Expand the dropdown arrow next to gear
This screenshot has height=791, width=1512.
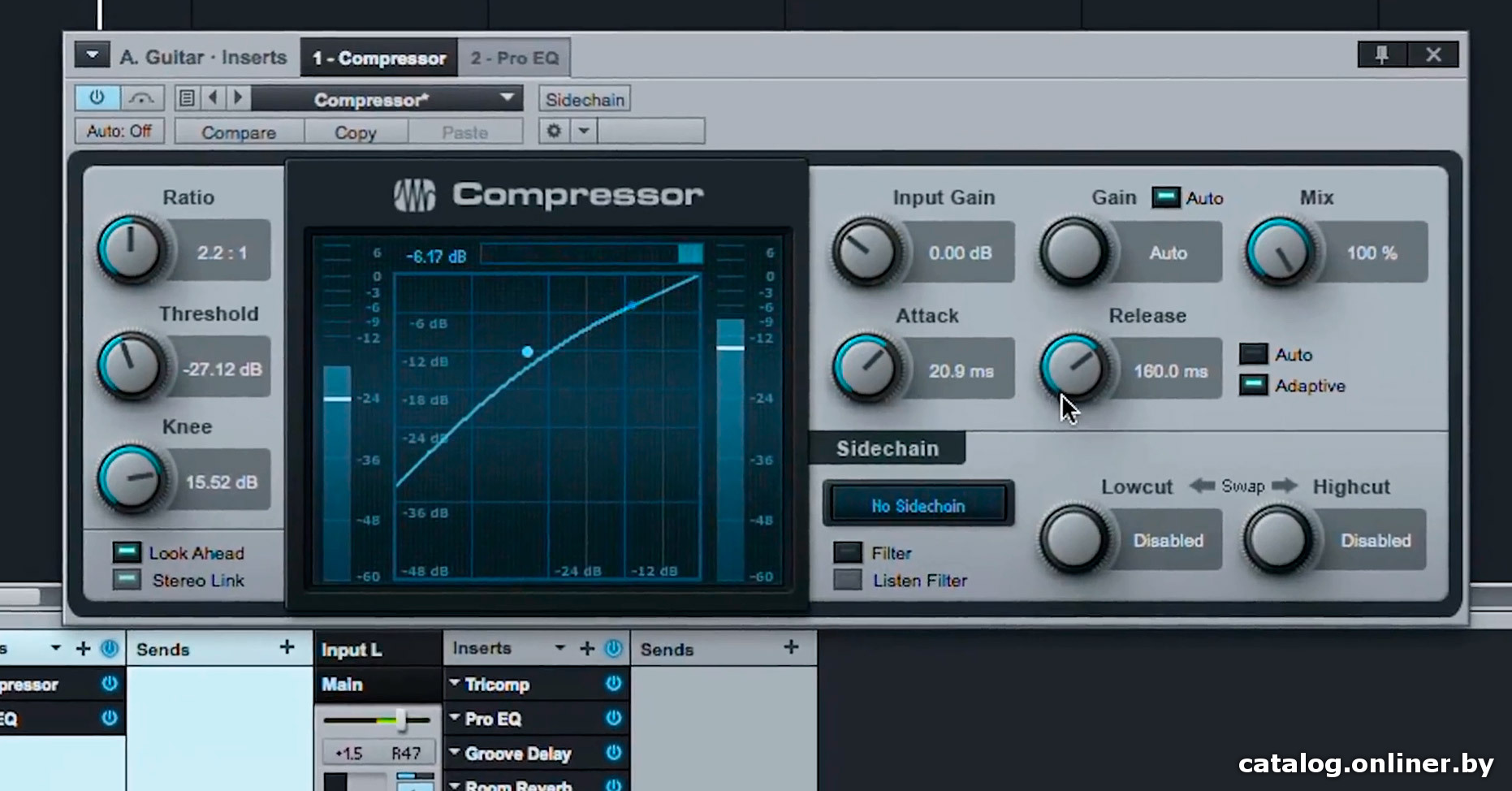pyautogui.click(x=584, y=131)
